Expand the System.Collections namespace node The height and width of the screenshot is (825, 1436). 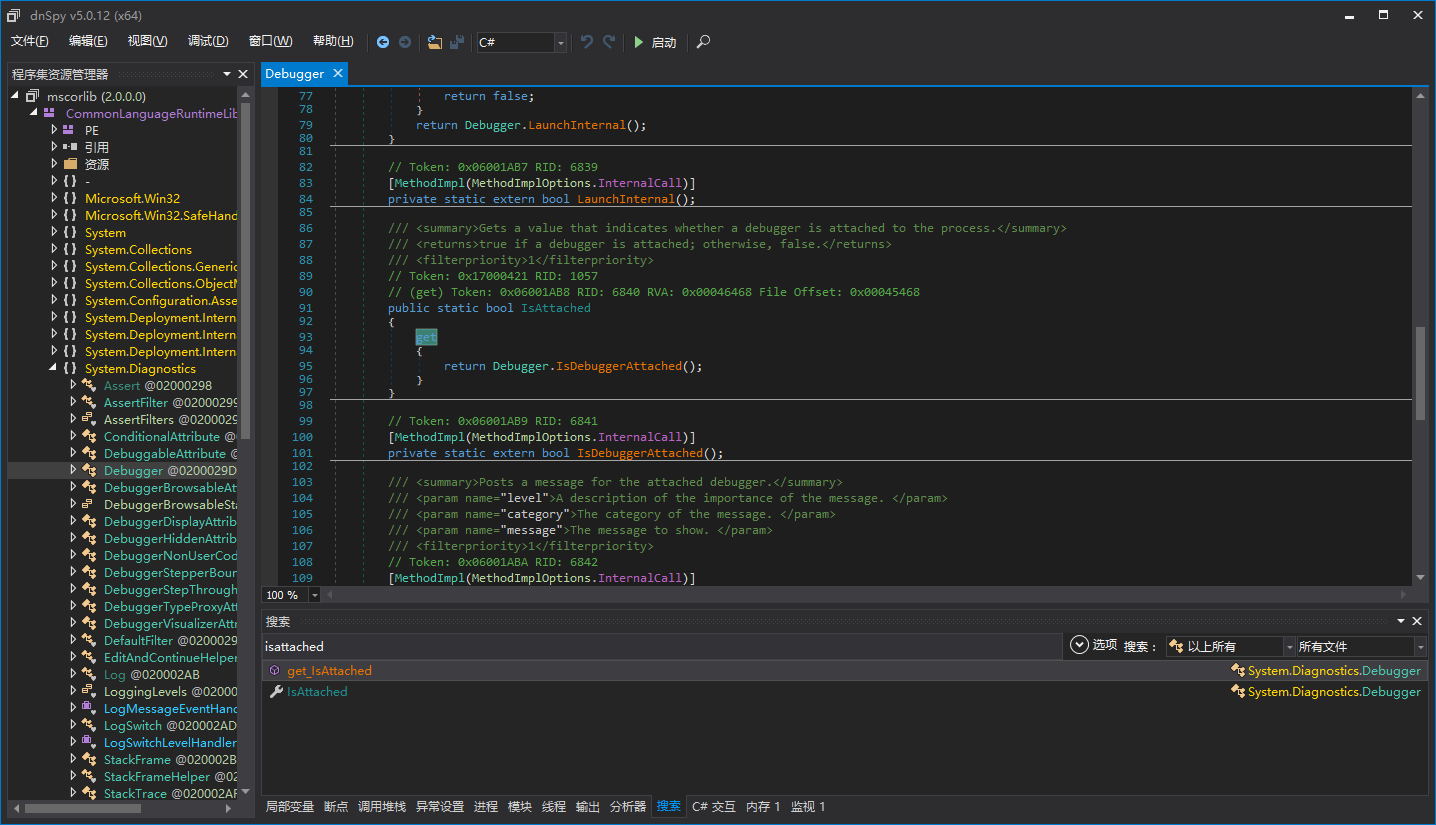click(55, 250)
